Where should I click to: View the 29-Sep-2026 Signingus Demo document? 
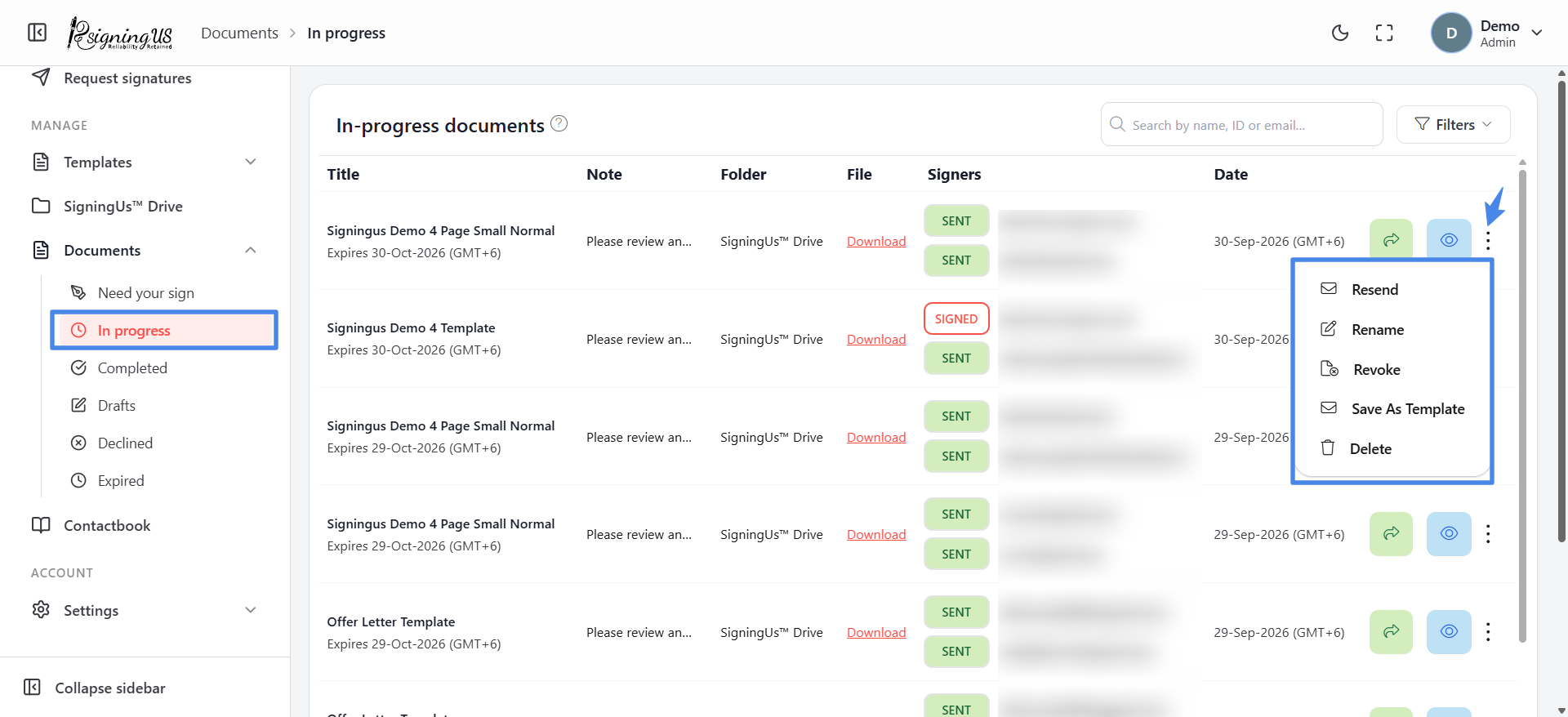point(1449,534)
